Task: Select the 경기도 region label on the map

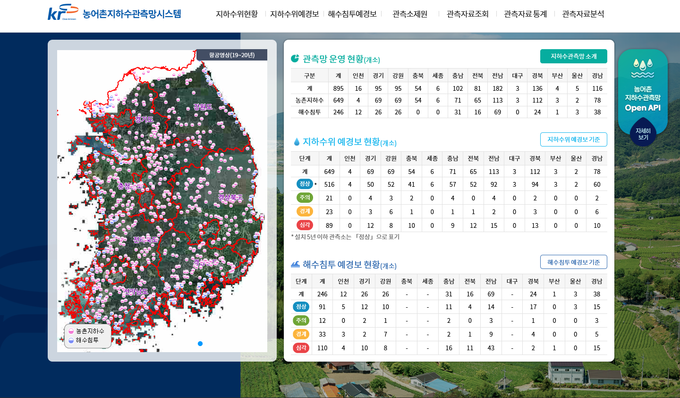Action: 143,118
